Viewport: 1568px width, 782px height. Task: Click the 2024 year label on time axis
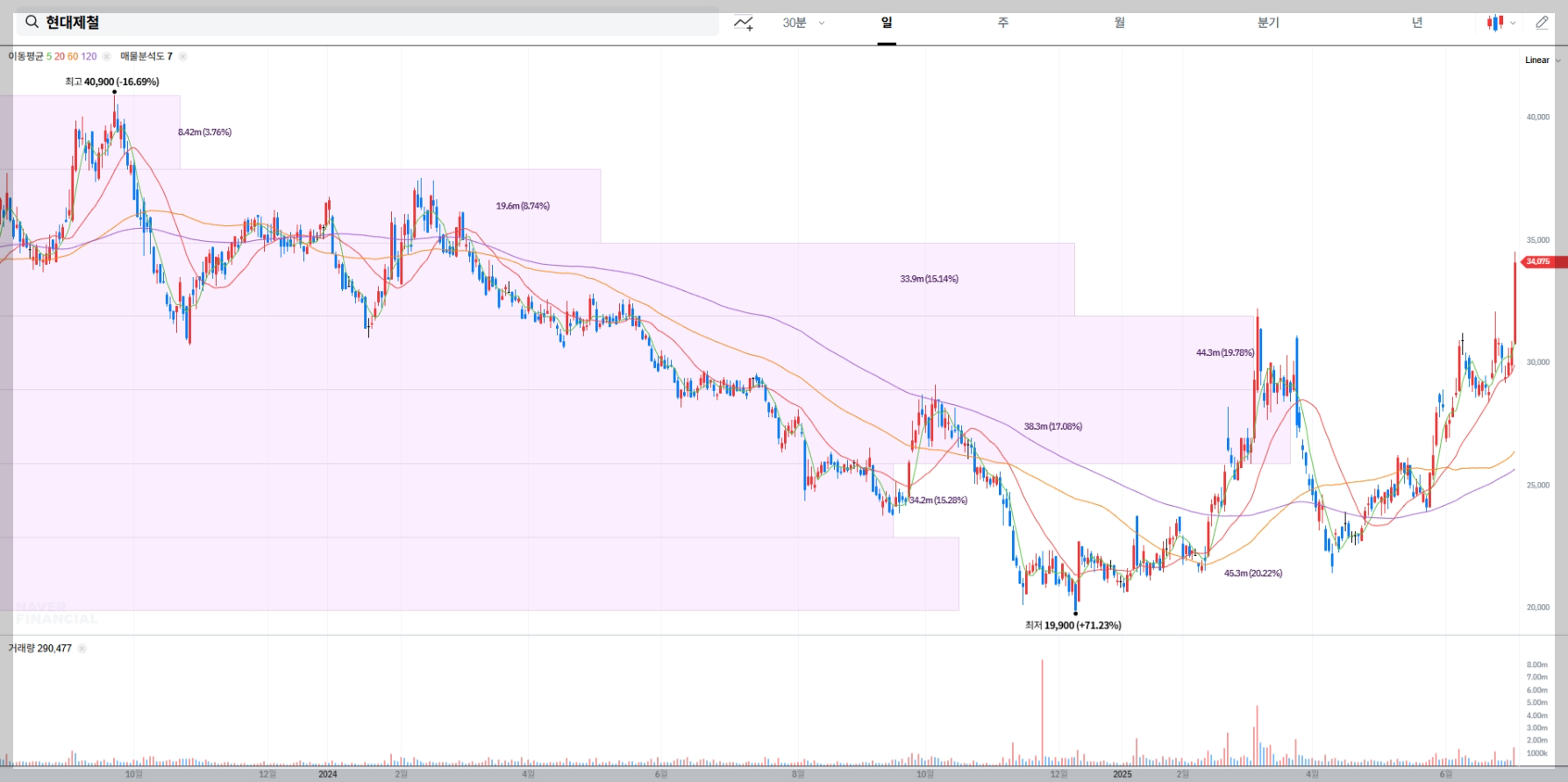327,774
